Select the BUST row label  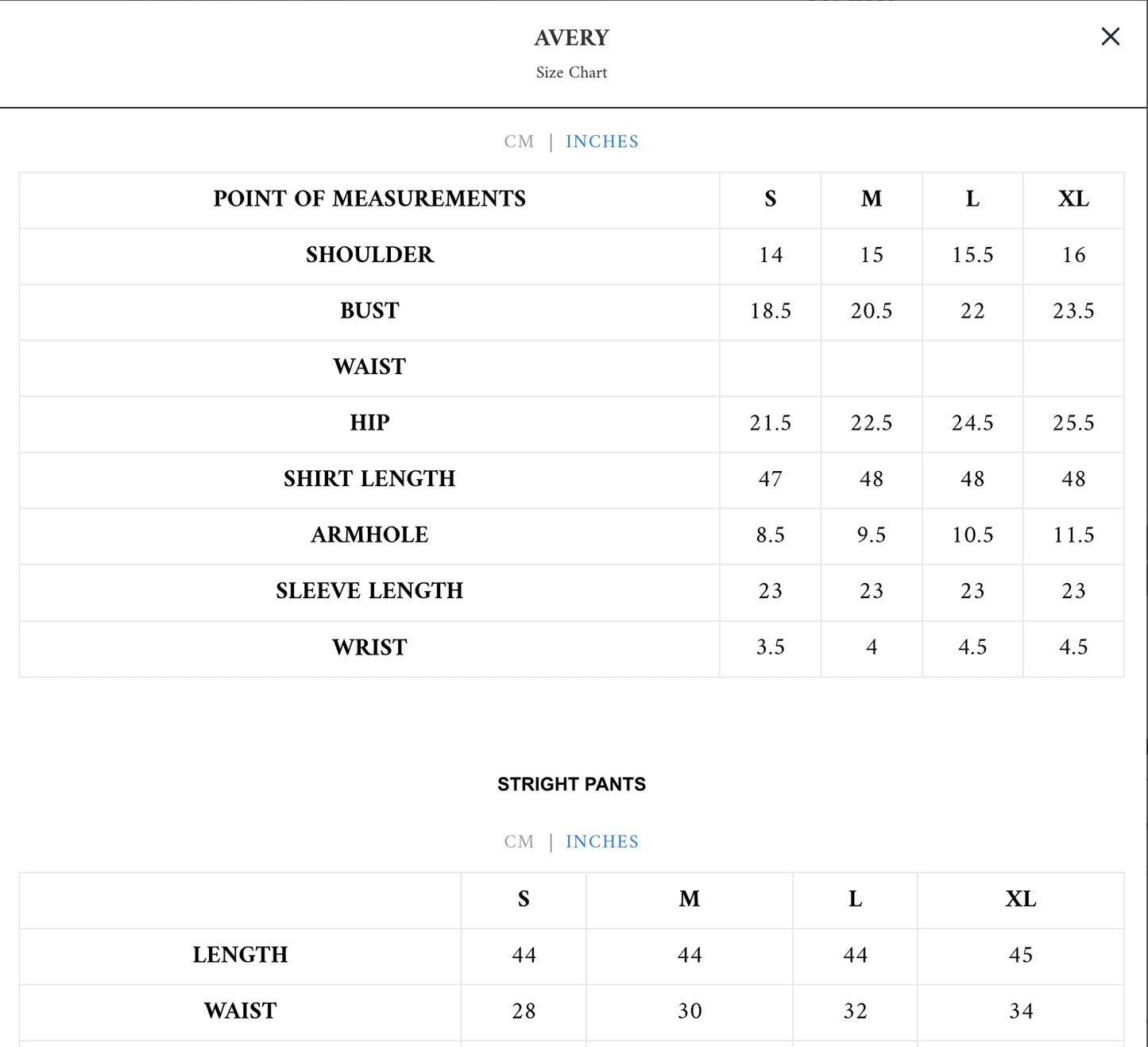tap(369, 311)
